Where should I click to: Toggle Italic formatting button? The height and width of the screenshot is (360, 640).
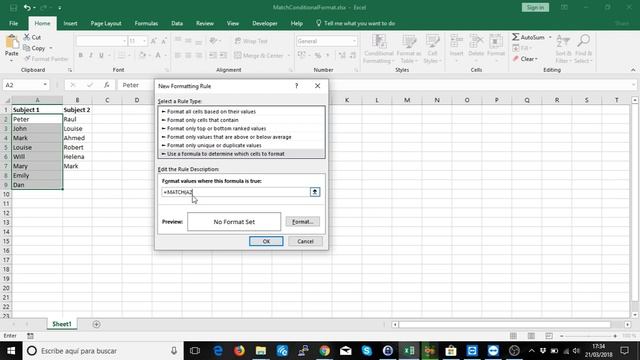click(x=91, y=55)
